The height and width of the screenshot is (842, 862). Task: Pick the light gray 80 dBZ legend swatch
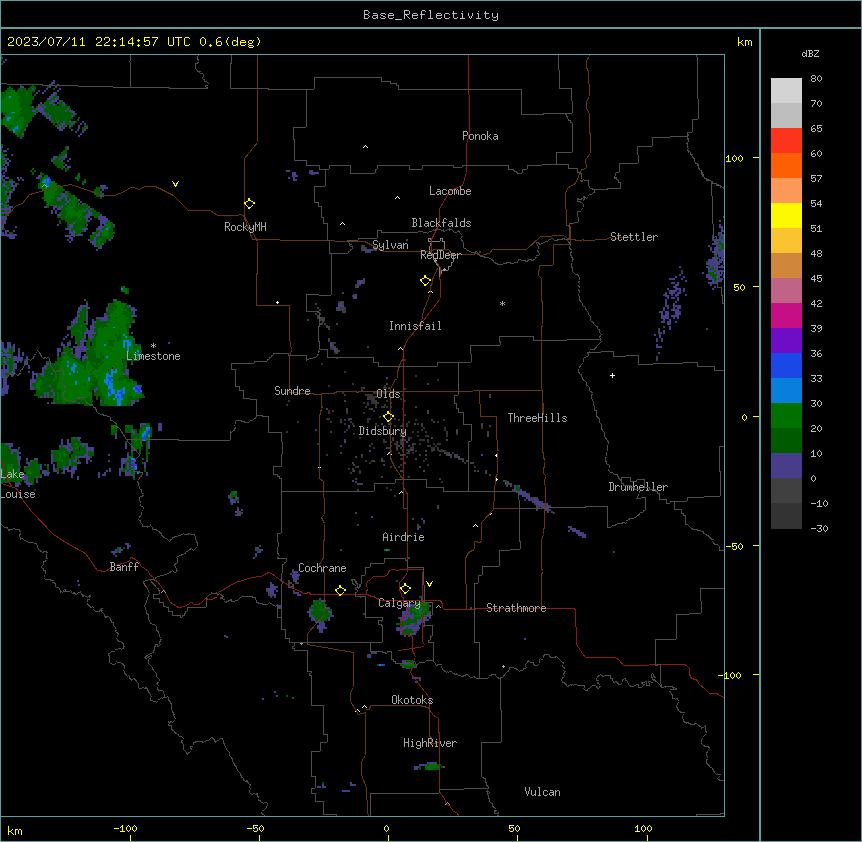click(x=786, y=91)
